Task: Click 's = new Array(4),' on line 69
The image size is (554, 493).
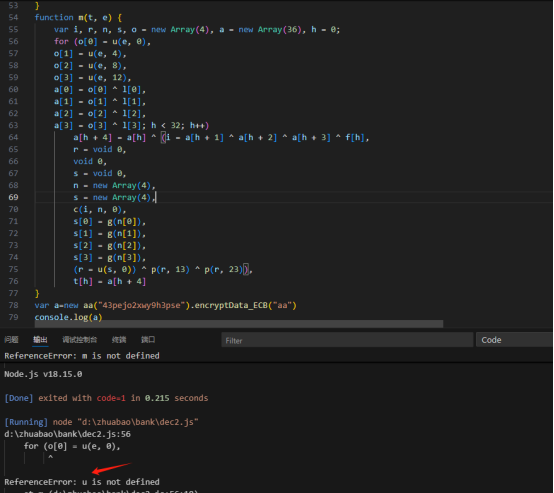Action: (114, 197)
